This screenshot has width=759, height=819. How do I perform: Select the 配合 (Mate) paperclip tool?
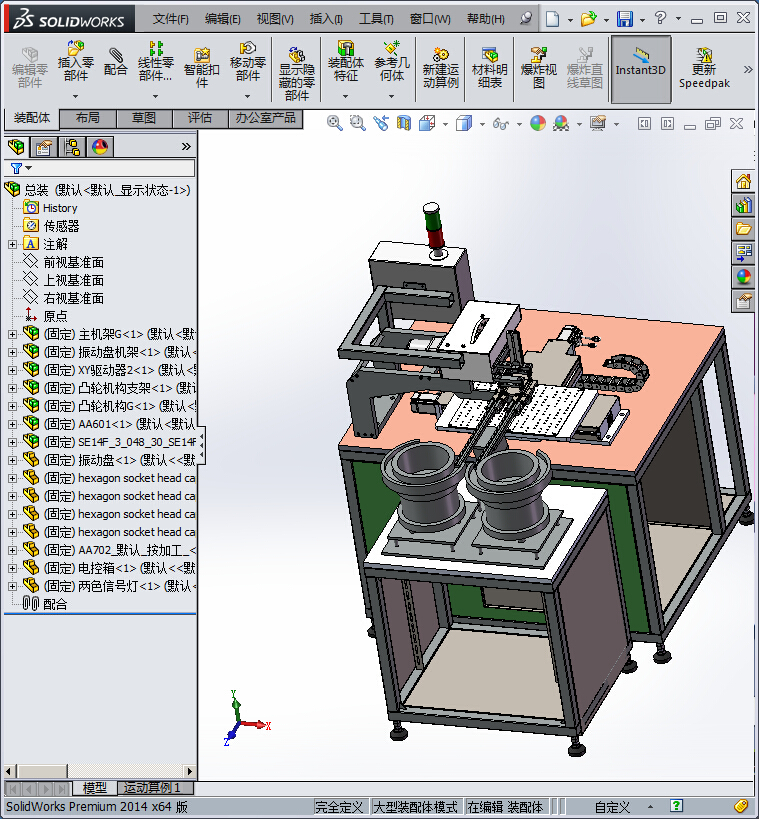click(x=115, y=62)
